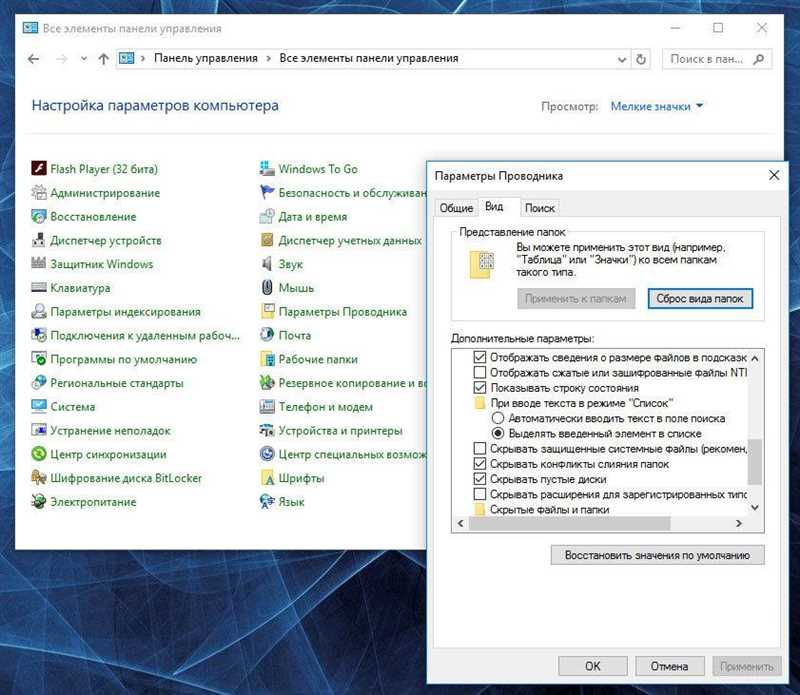Click the Шрифты icon

coord(267,478)
